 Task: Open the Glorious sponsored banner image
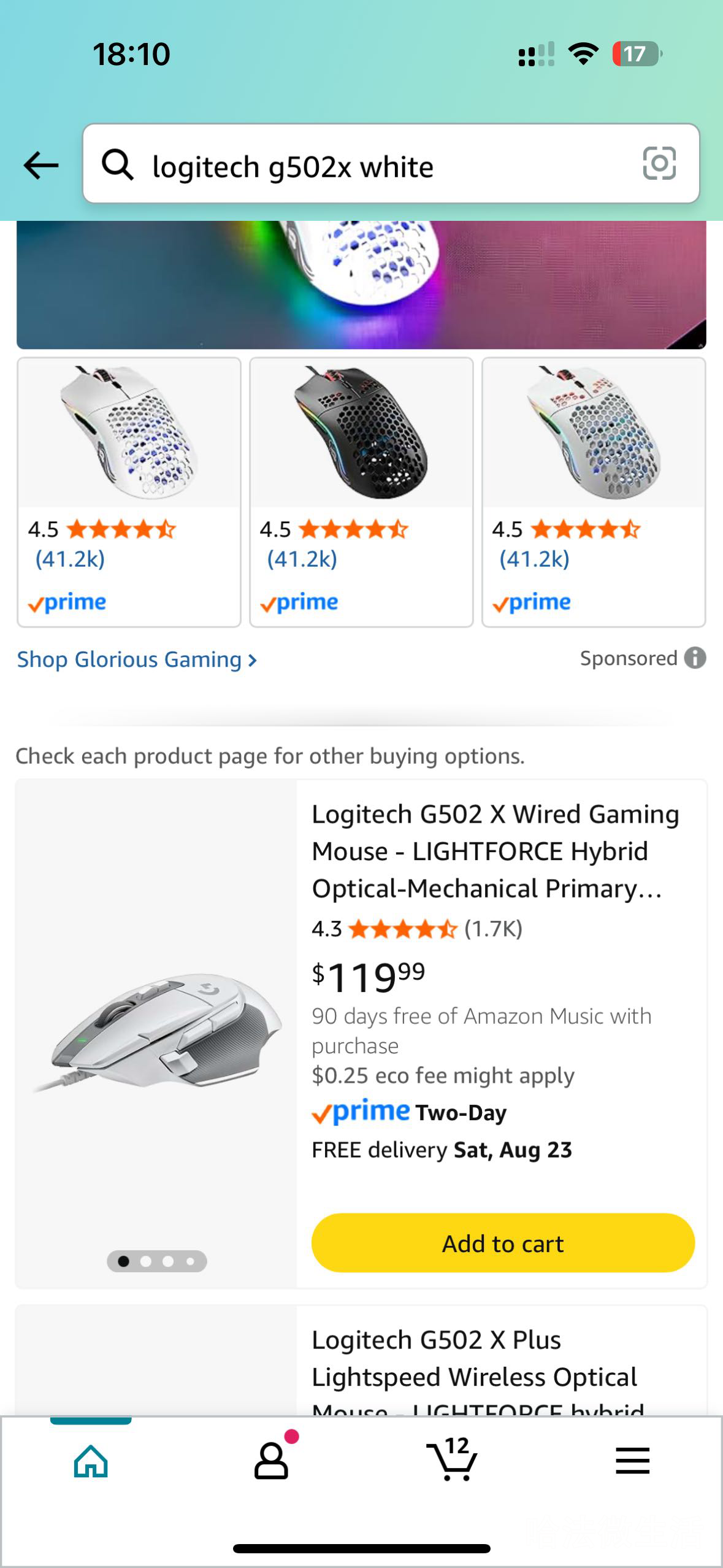[x=361, y=285]
